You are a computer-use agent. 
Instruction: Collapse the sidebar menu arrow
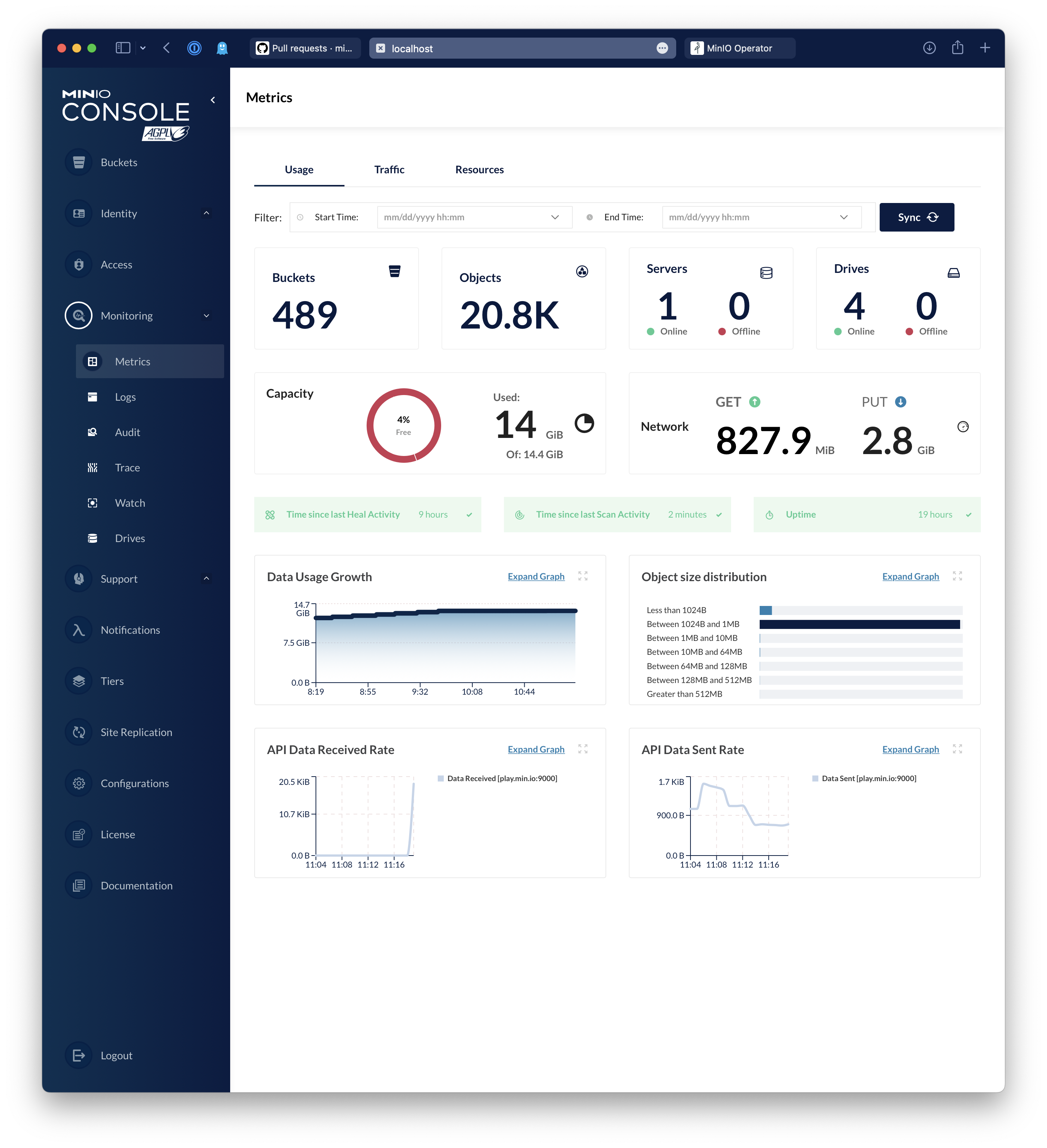(213, 100)
